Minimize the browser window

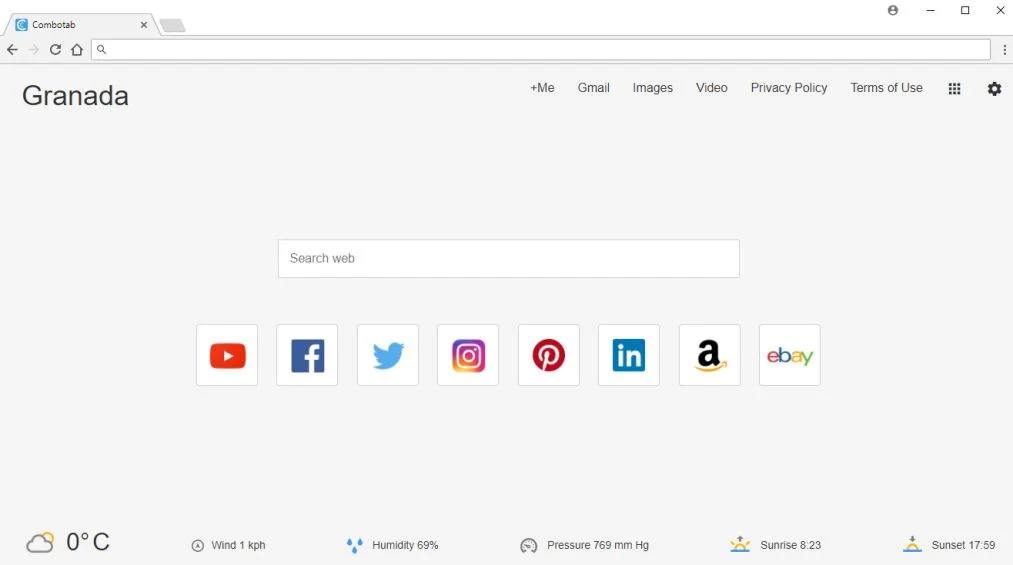[x=930, y=10]
